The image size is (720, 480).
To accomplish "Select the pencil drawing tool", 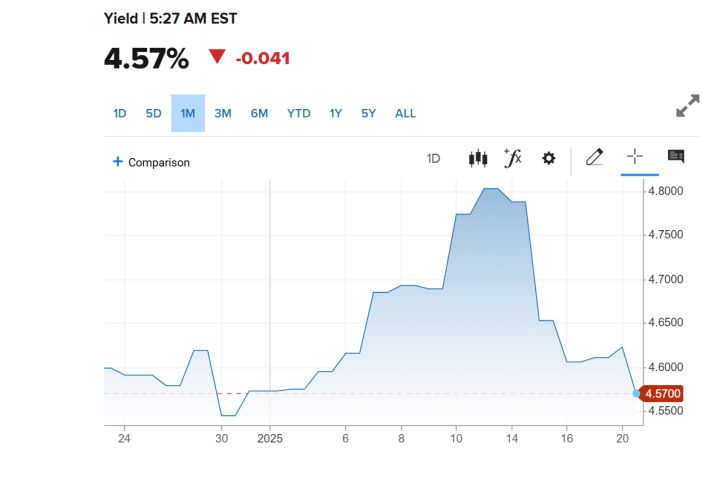I will point(594,157).
